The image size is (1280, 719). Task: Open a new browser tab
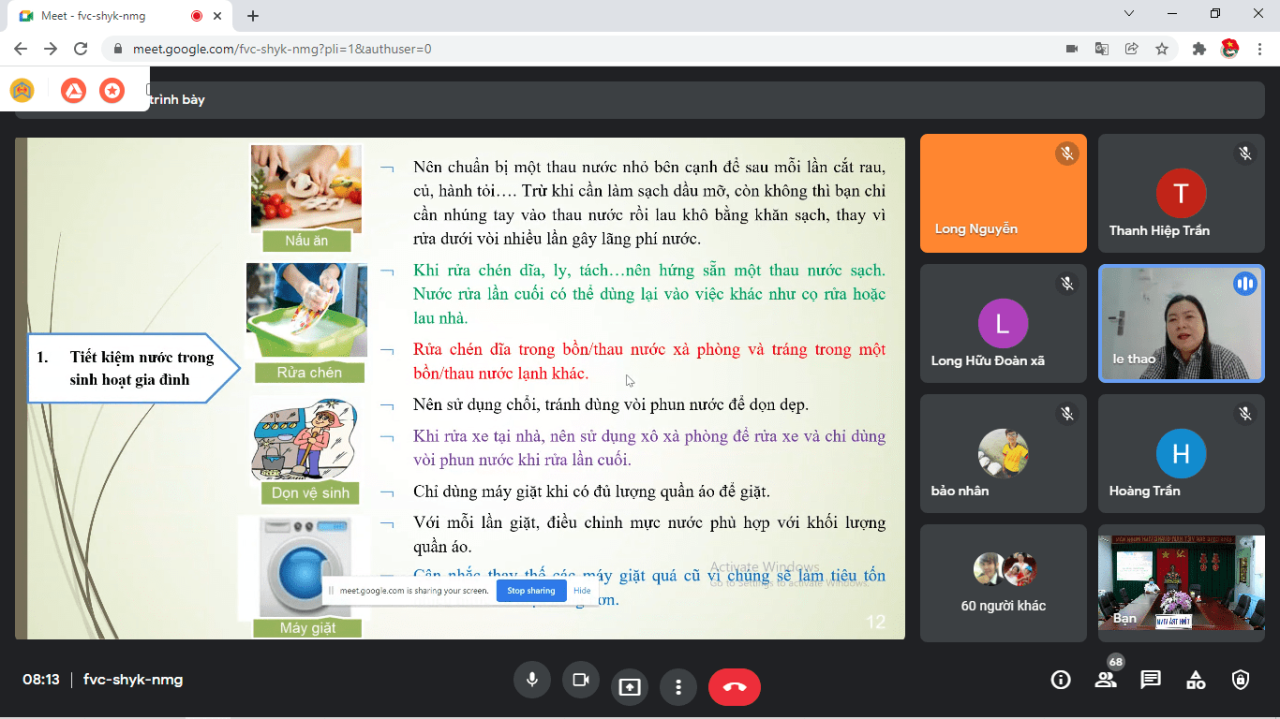tap(253, 16)
